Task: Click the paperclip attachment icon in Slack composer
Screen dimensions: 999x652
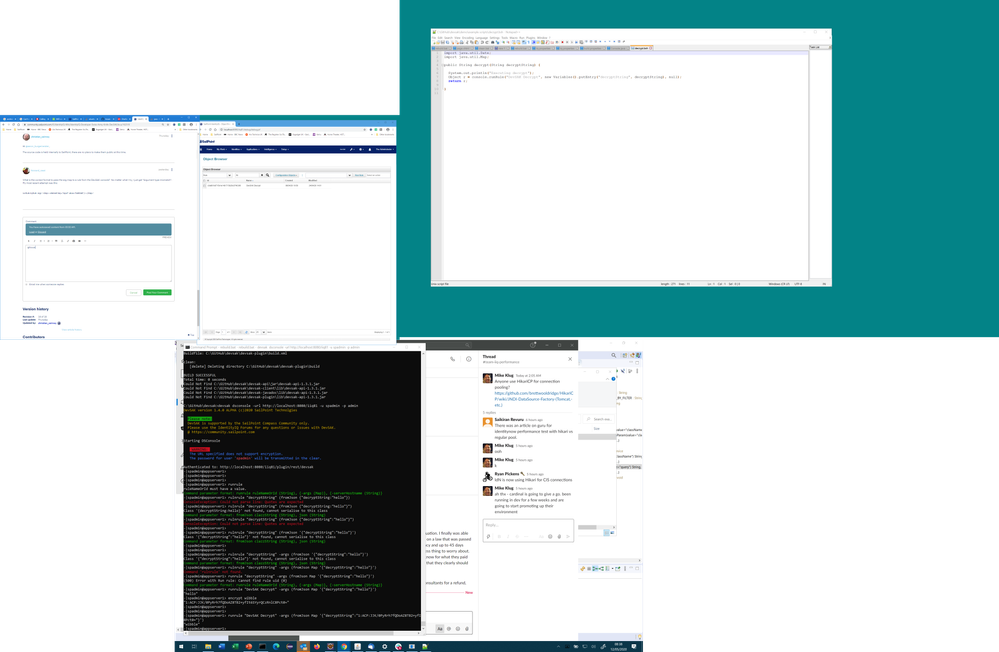Action: click(559, 537)
